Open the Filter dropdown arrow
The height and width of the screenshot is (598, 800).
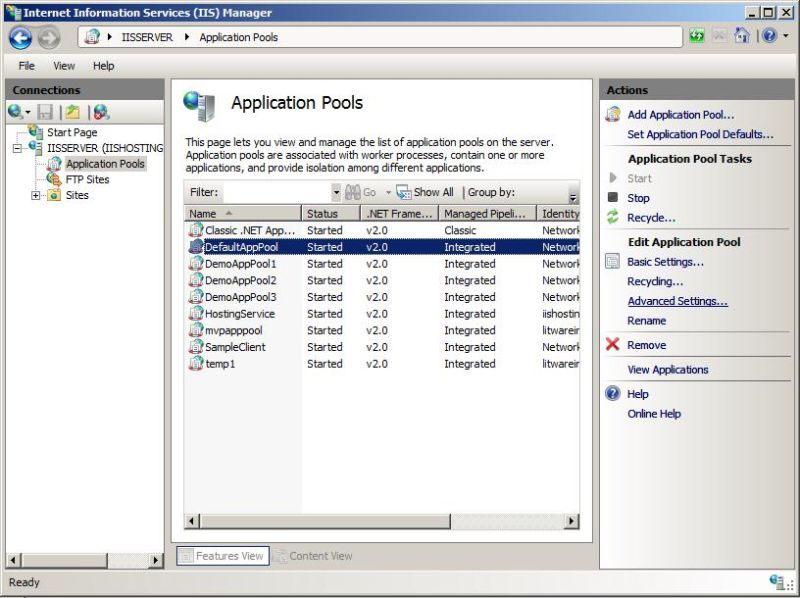pyautogui.click(x=336, y=192)
